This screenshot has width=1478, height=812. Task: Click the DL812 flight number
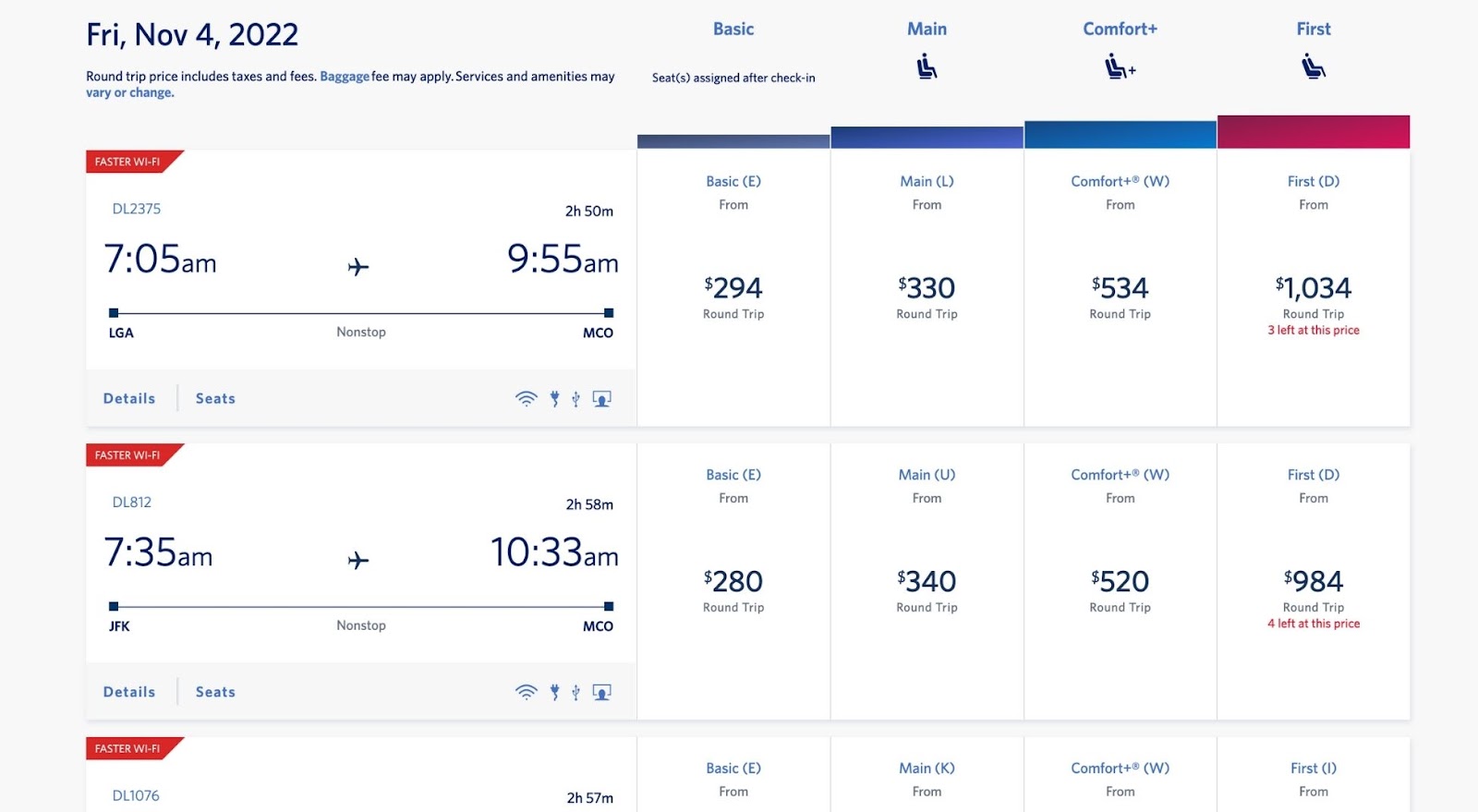click(x=132, y=503)
